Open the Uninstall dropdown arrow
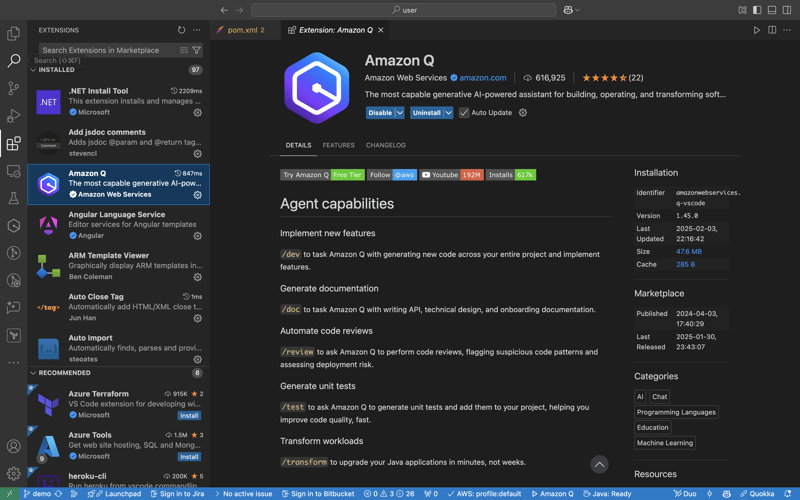This screenshot has width=800, height=500. point(448,113)
